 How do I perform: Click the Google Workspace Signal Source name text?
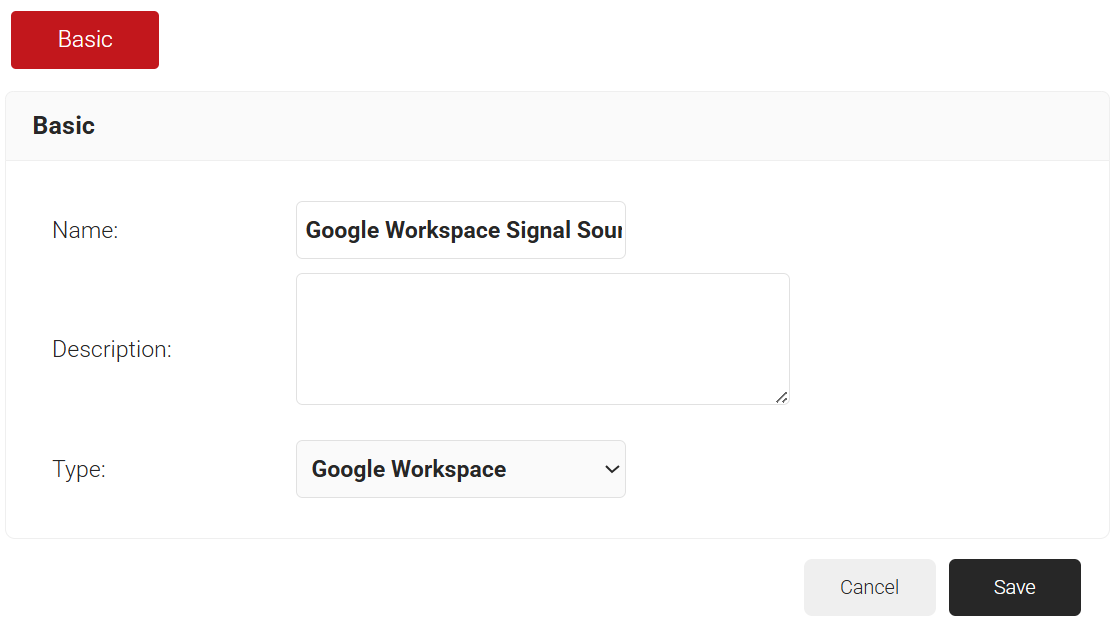pyautogui.click(x=464, y=230)
